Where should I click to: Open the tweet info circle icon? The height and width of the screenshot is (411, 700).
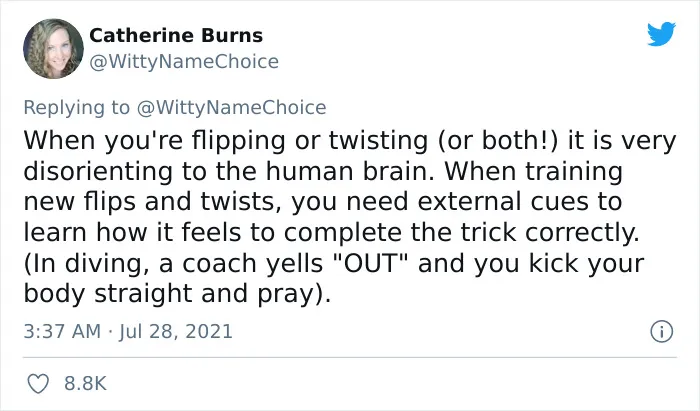662,332
